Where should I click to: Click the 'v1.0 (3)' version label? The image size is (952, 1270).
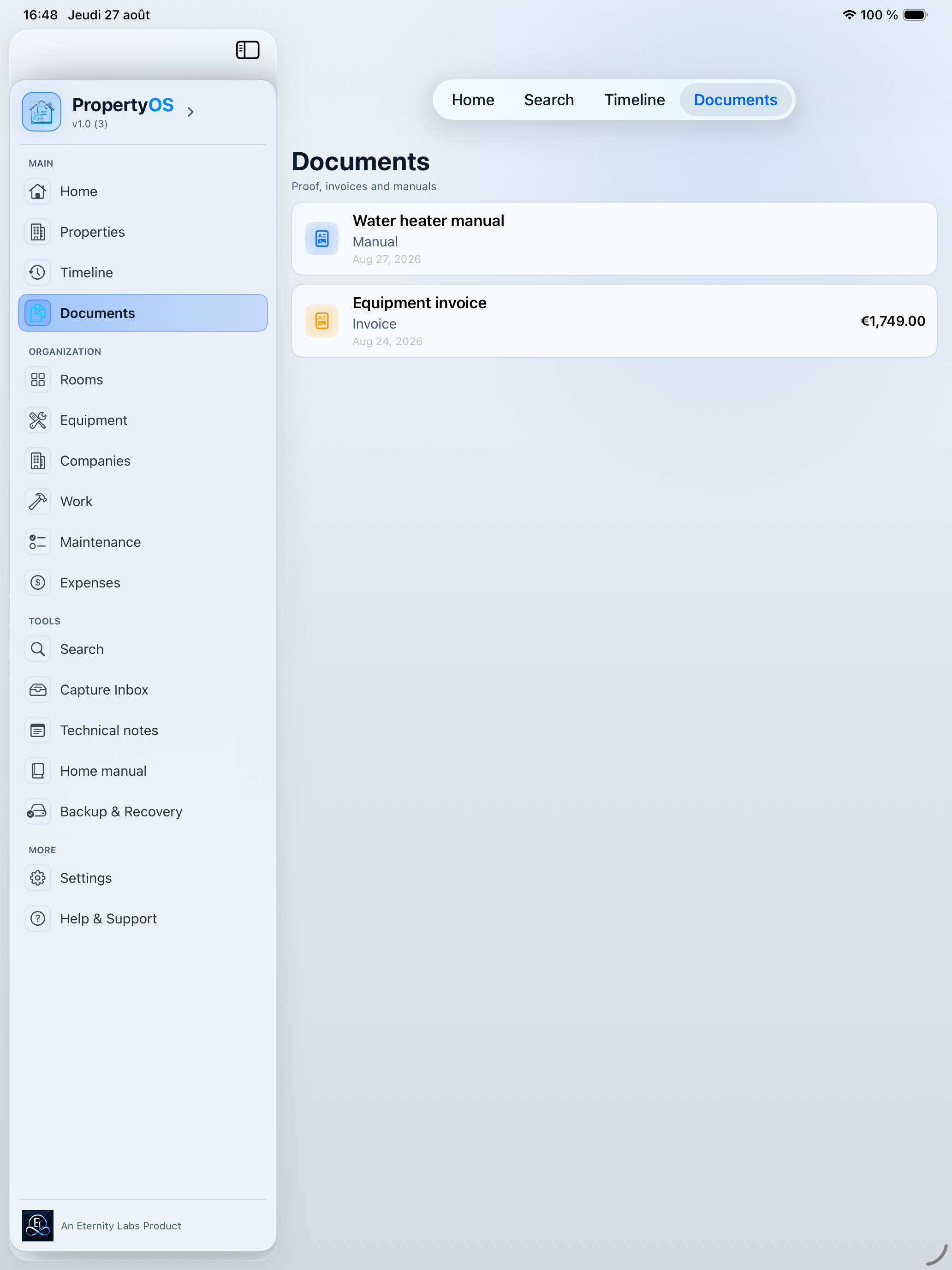(90, 124)
